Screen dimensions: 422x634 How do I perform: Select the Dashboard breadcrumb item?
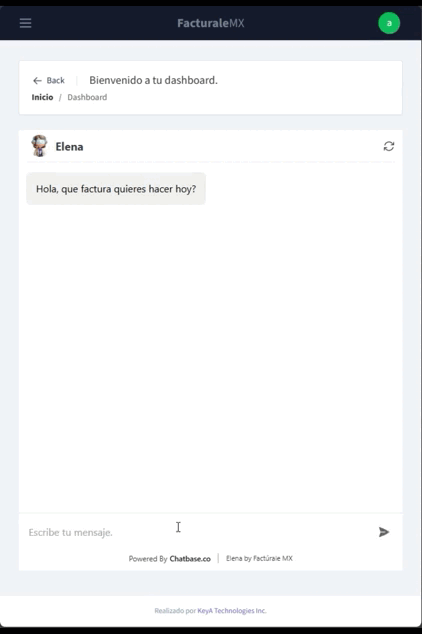click(x=87, y=97)
